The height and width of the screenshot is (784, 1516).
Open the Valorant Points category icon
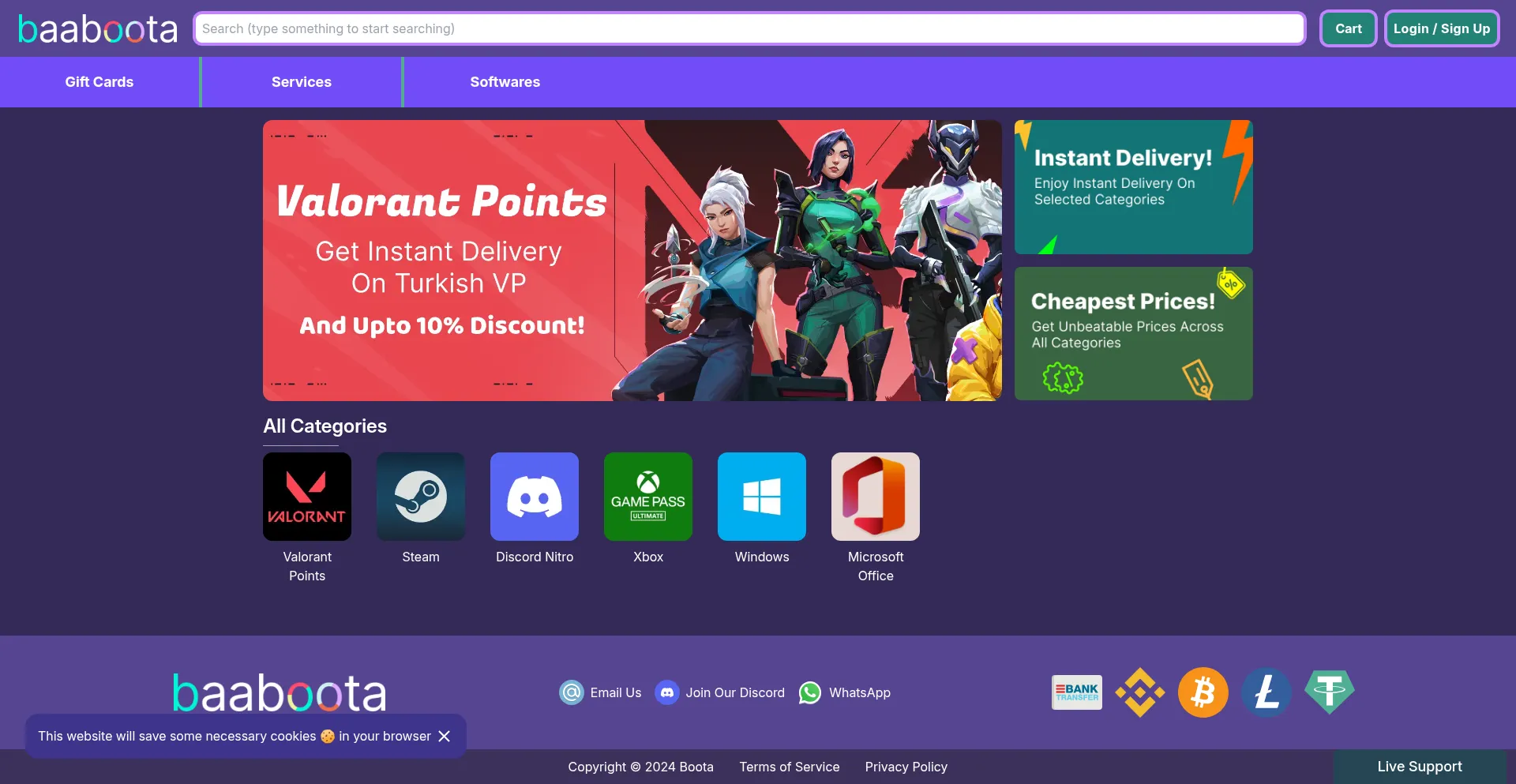pos(307,497)
